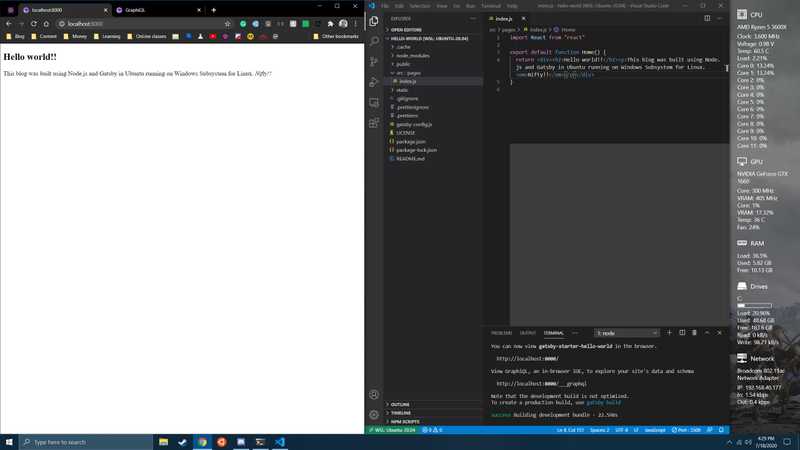This screenshot has width=800, height=450.
Task: Click the Manage gear icon
Action: point(373,414)
